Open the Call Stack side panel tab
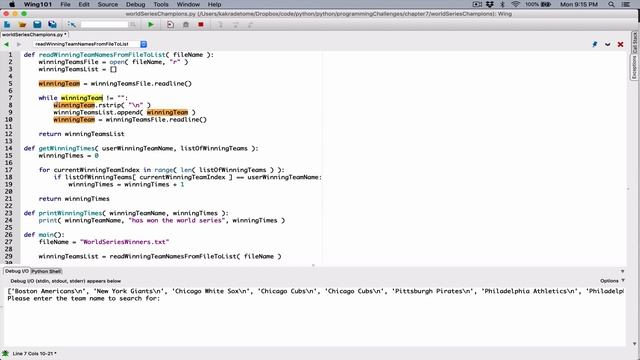Screen dimensions: 640x360 (635, 42)
